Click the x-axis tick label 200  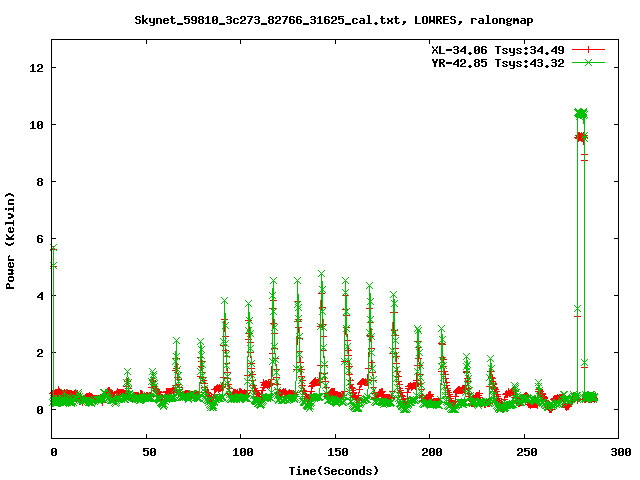432,452
